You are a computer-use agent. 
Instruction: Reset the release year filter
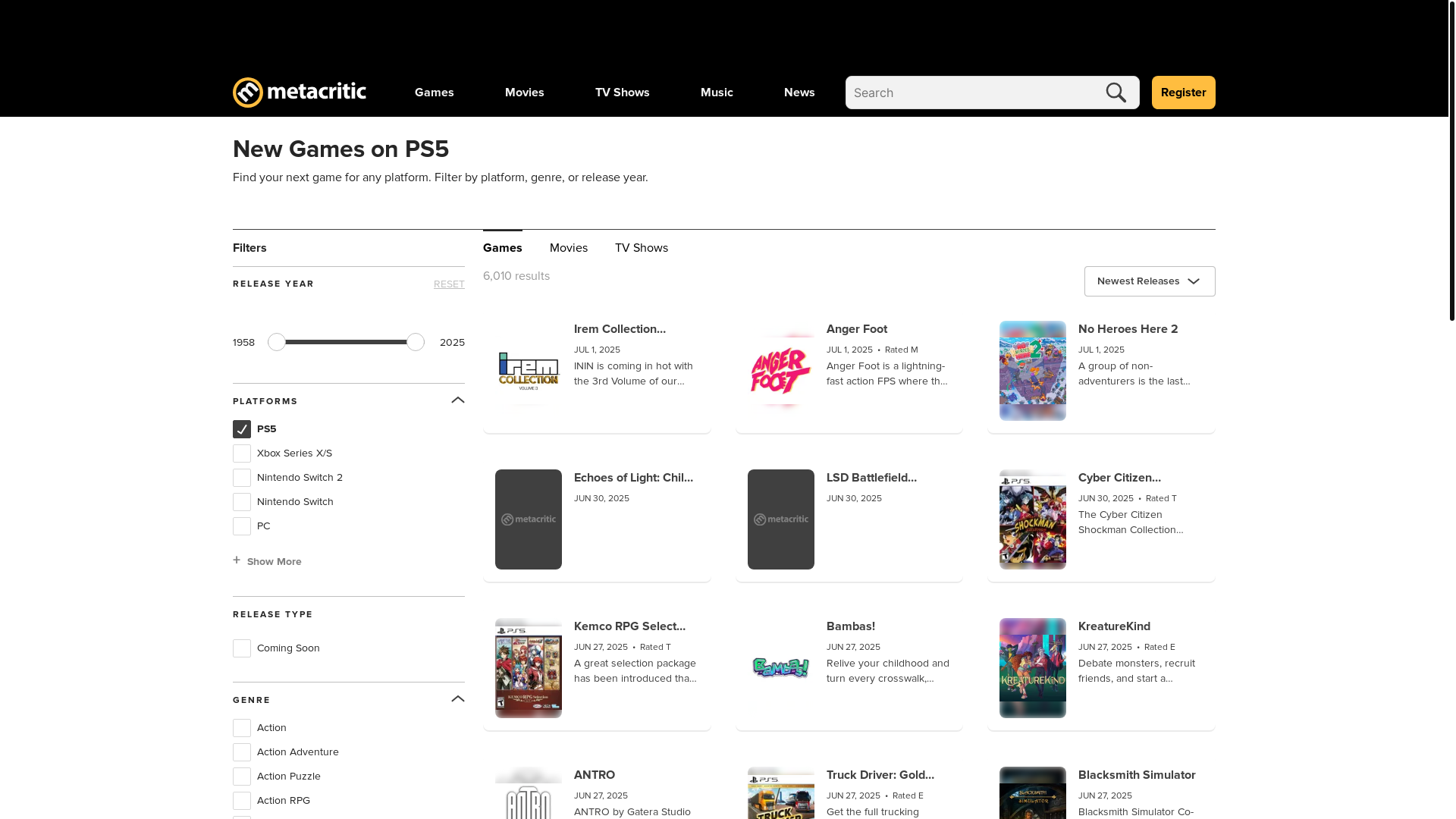pos(449,284)
